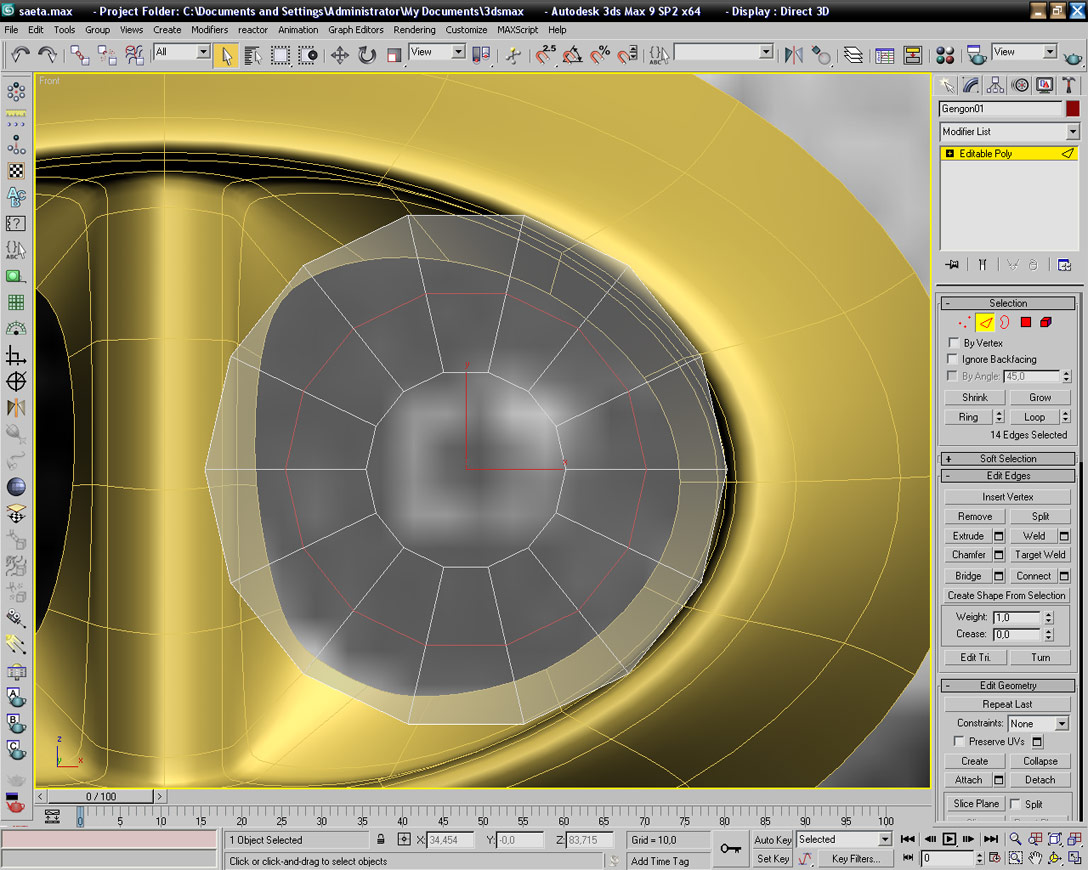Open the Constraints dropdown
This screenshot has width=1088, height=870.
(1039, 723)
